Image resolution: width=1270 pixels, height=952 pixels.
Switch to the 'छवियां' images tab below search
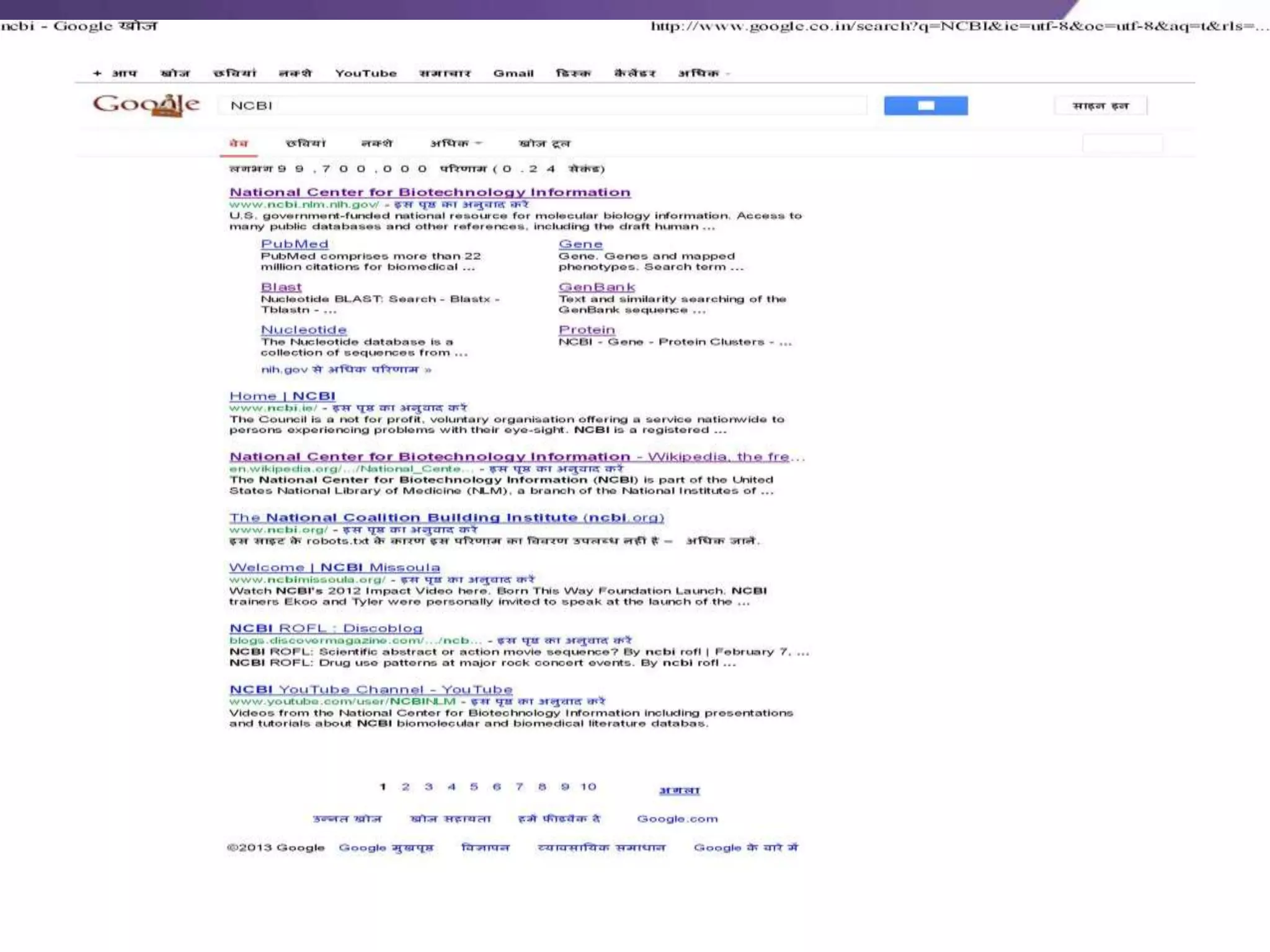coord(305,144)
